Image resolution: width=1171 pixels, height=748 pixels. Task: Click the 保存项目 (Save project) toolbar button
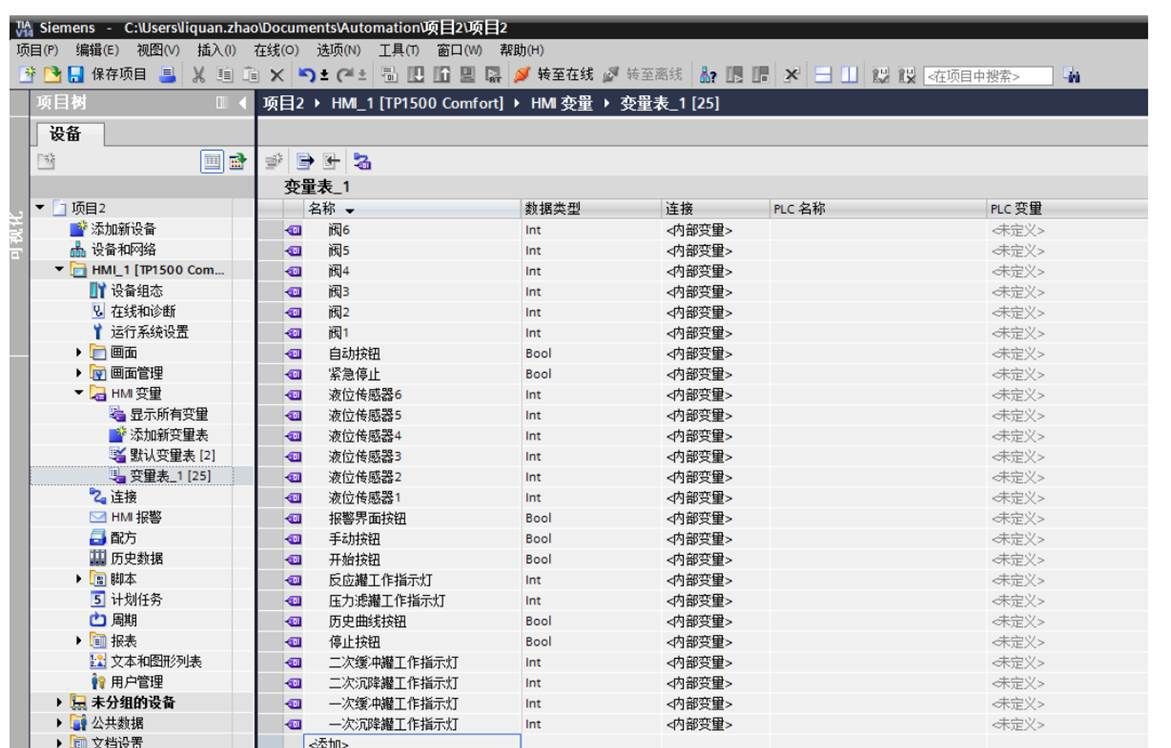point(108,75)
